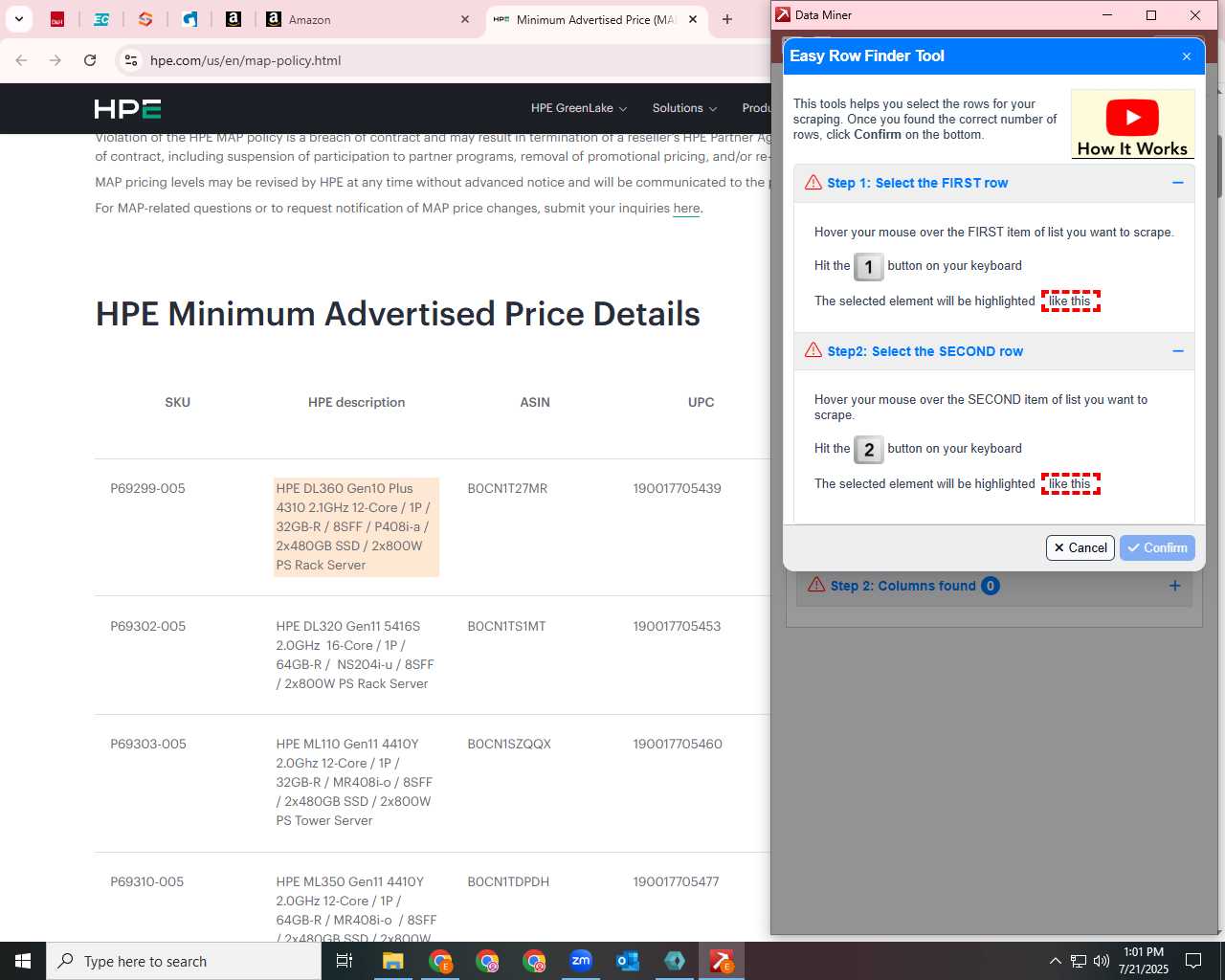The height and width of the screenshot is (980, 1225).
Task: Click the taskbar search box
Action: tap(184, 961)
